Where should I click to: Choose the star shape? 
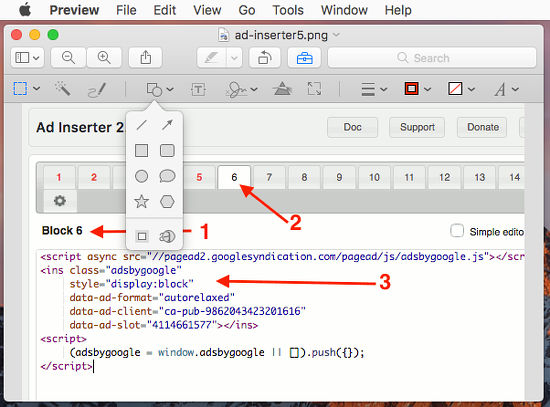(141, 202)
